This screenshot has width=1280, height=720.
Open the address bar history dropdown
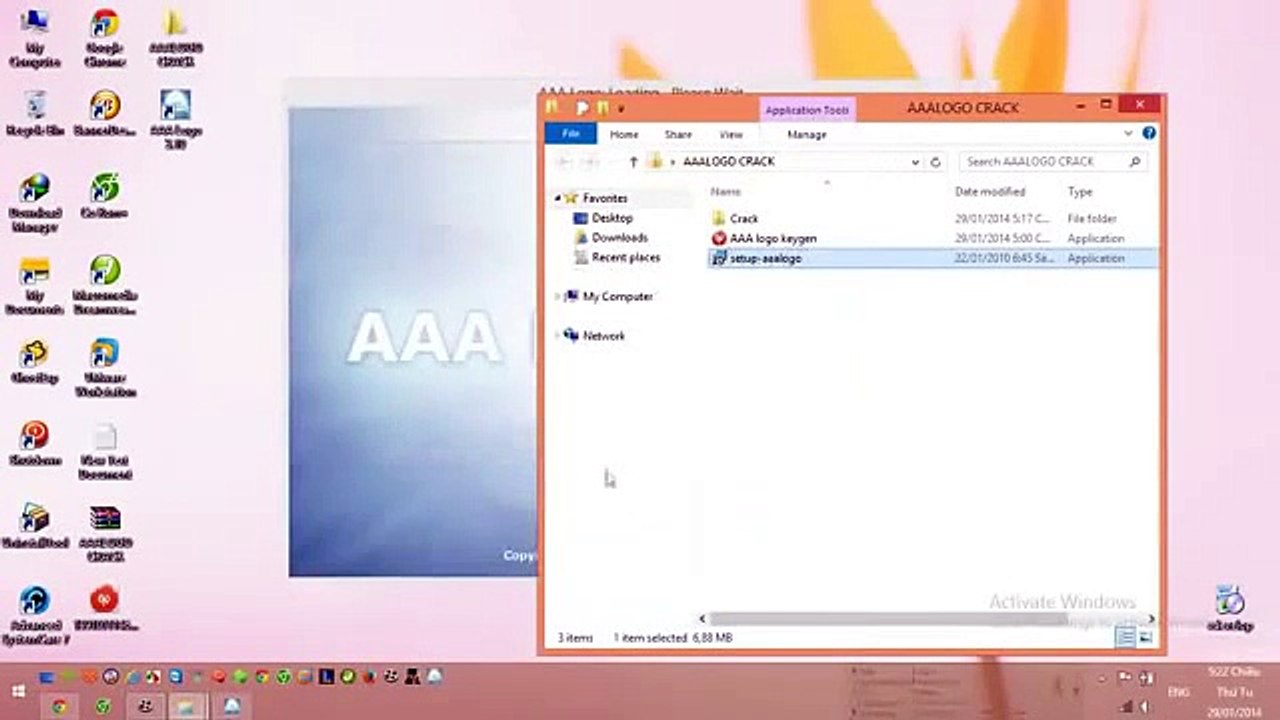914,161
